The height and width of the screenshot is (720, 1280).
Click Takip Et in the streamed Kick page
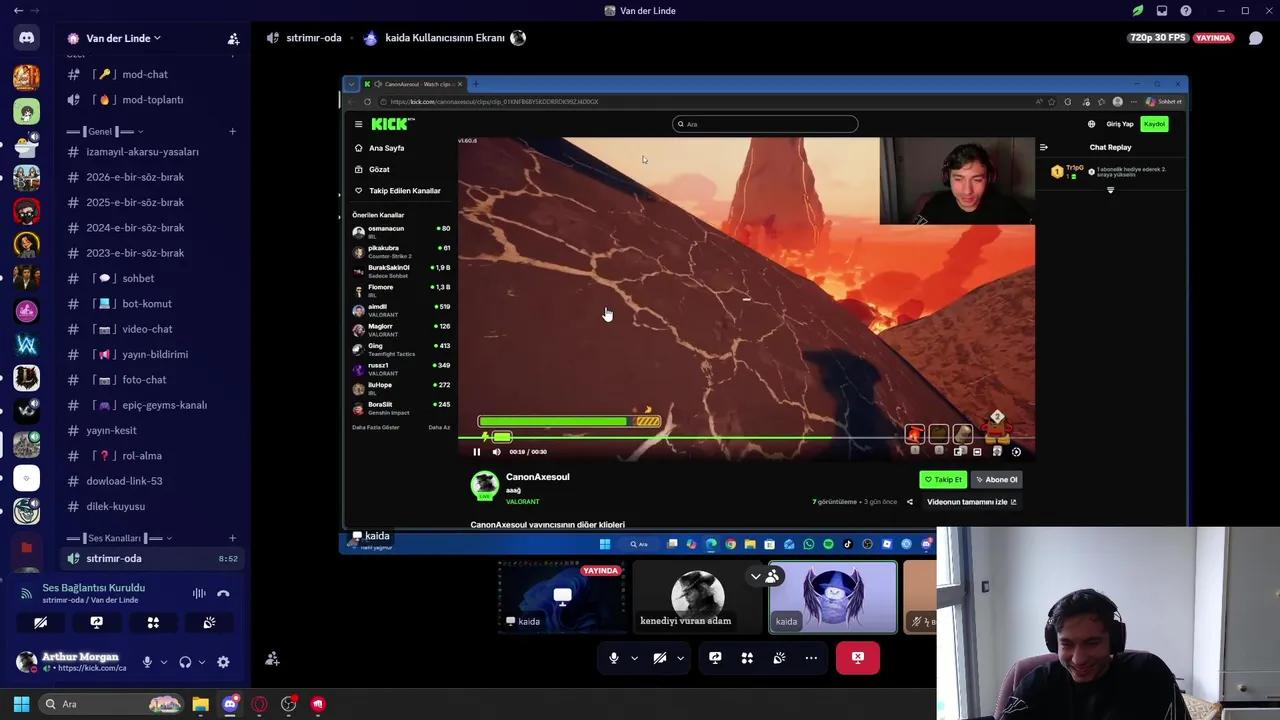(943, 480)
